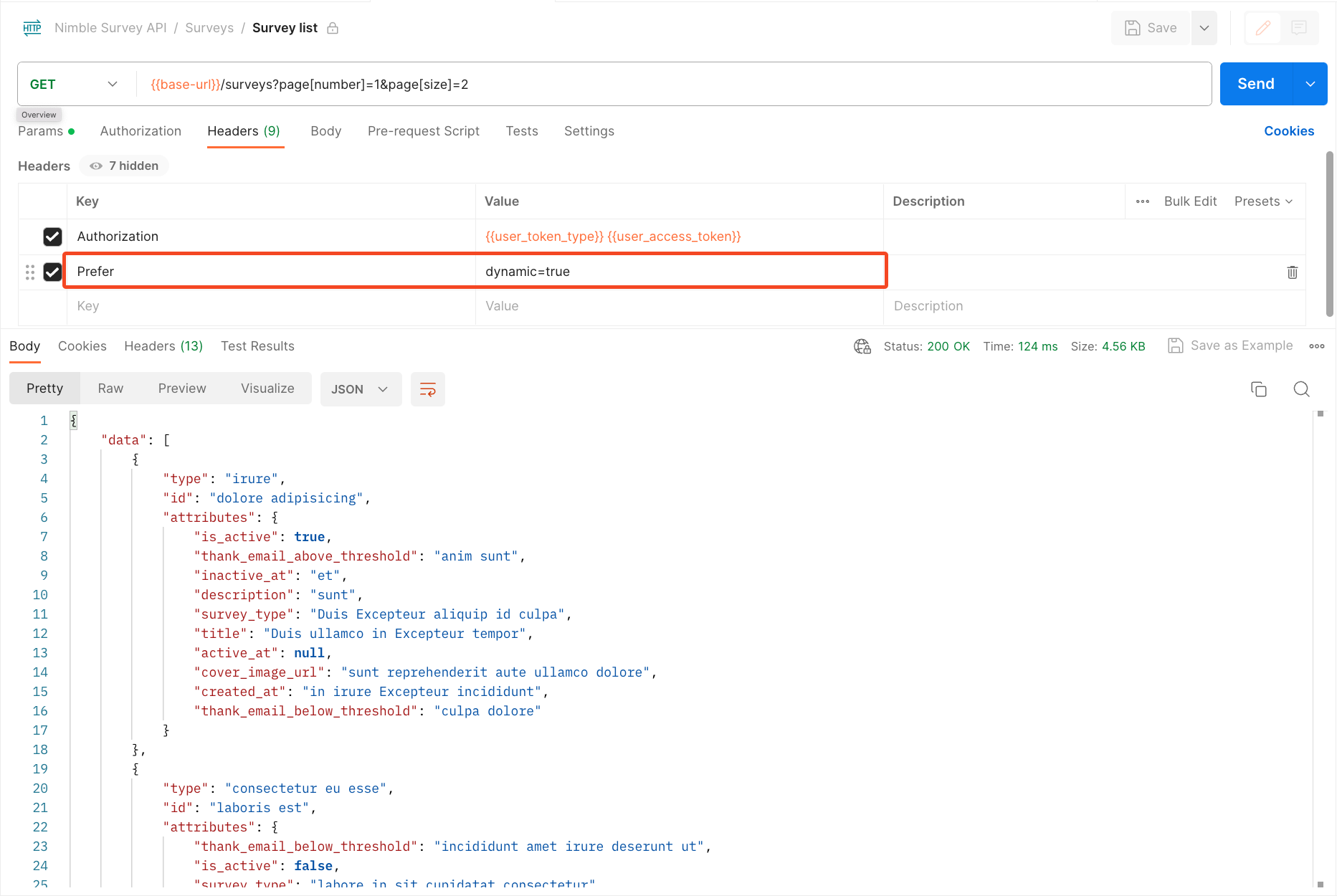This screenshot has width=1337, height=896.
Task: Click the trash icon on Prefer row
Action: pyautogui.click(x=1292, y=272)
